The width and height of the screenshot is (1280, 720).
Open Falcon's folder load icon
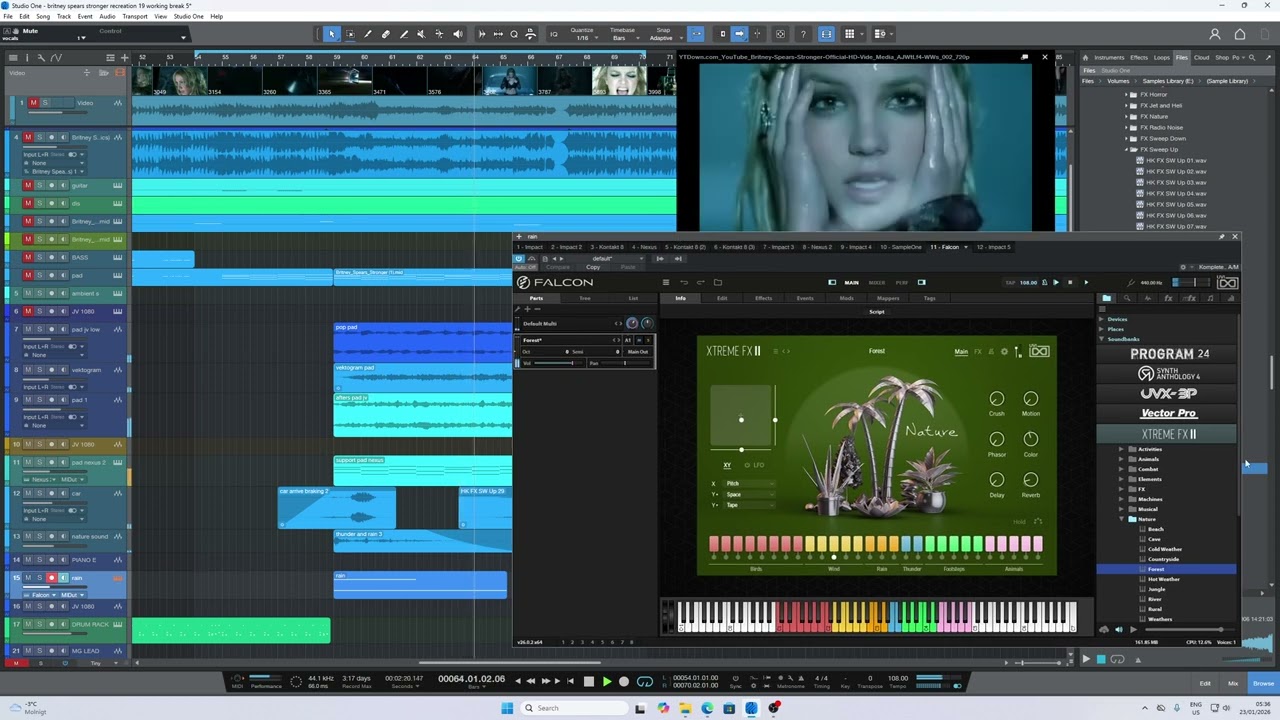[x=718, y=282]
